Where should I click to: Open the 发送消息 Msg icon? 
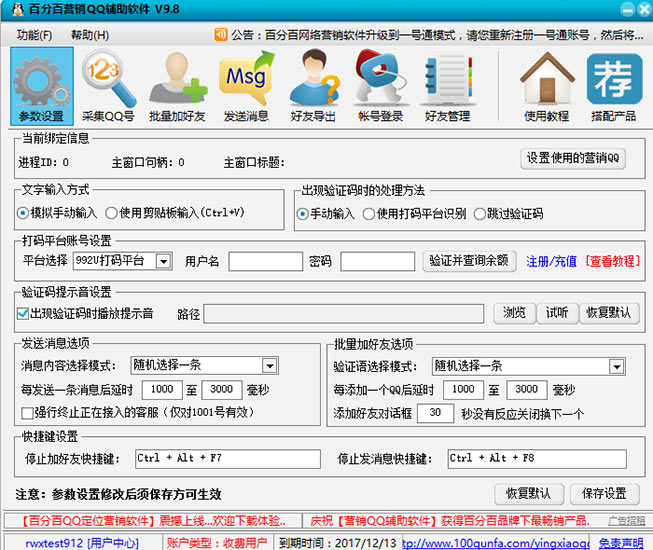click(246, 86)
